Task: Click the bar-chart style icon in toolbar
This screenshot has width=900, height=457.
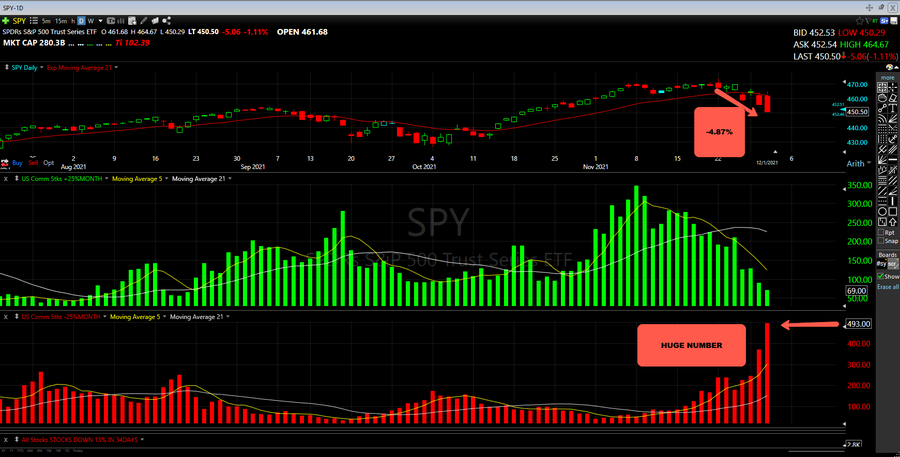Action: 121,21
